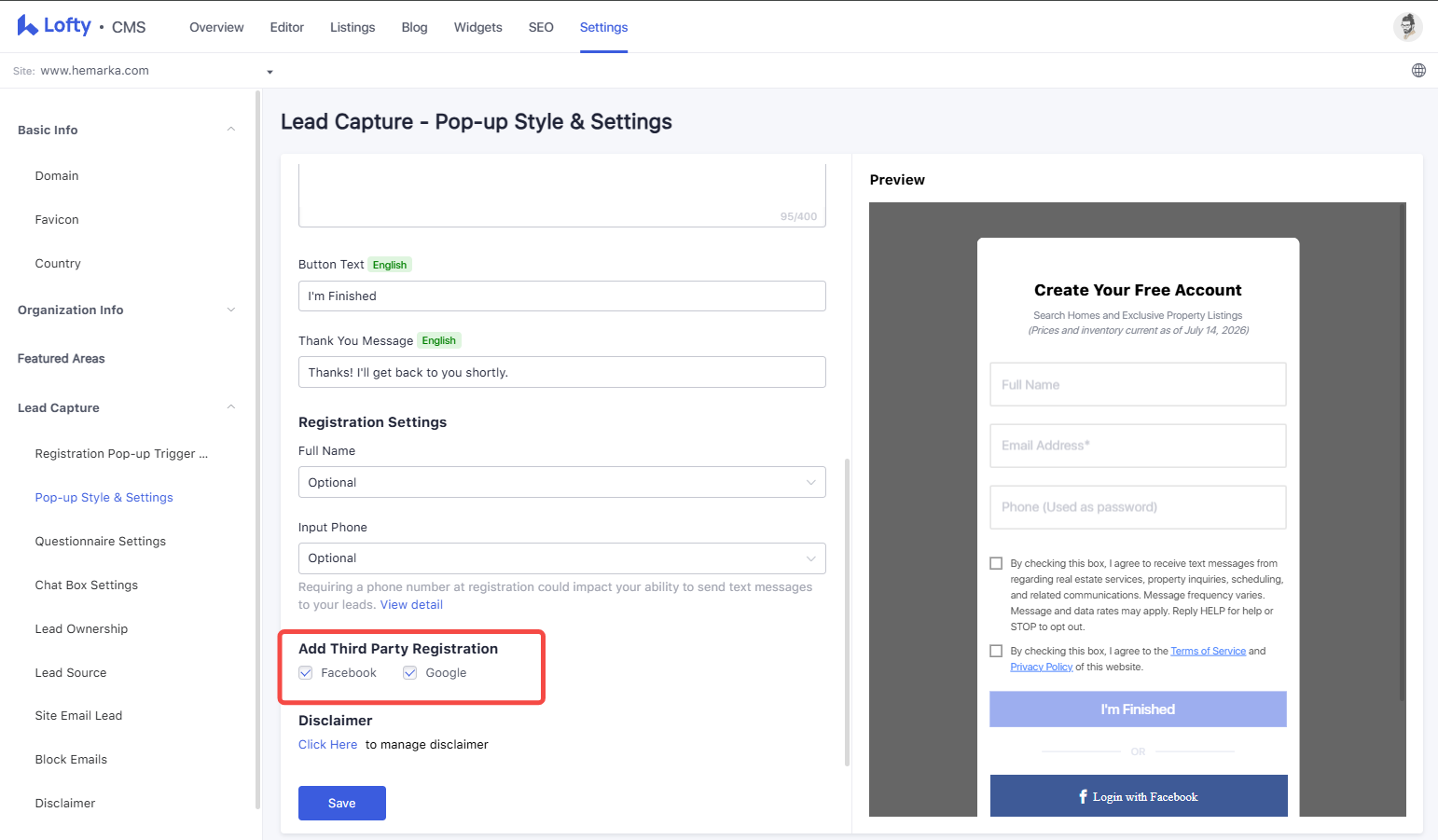The image size is (1438, 840).
Task: Check the Terms of Service agreement box in the preview
Action: (996, 651)
